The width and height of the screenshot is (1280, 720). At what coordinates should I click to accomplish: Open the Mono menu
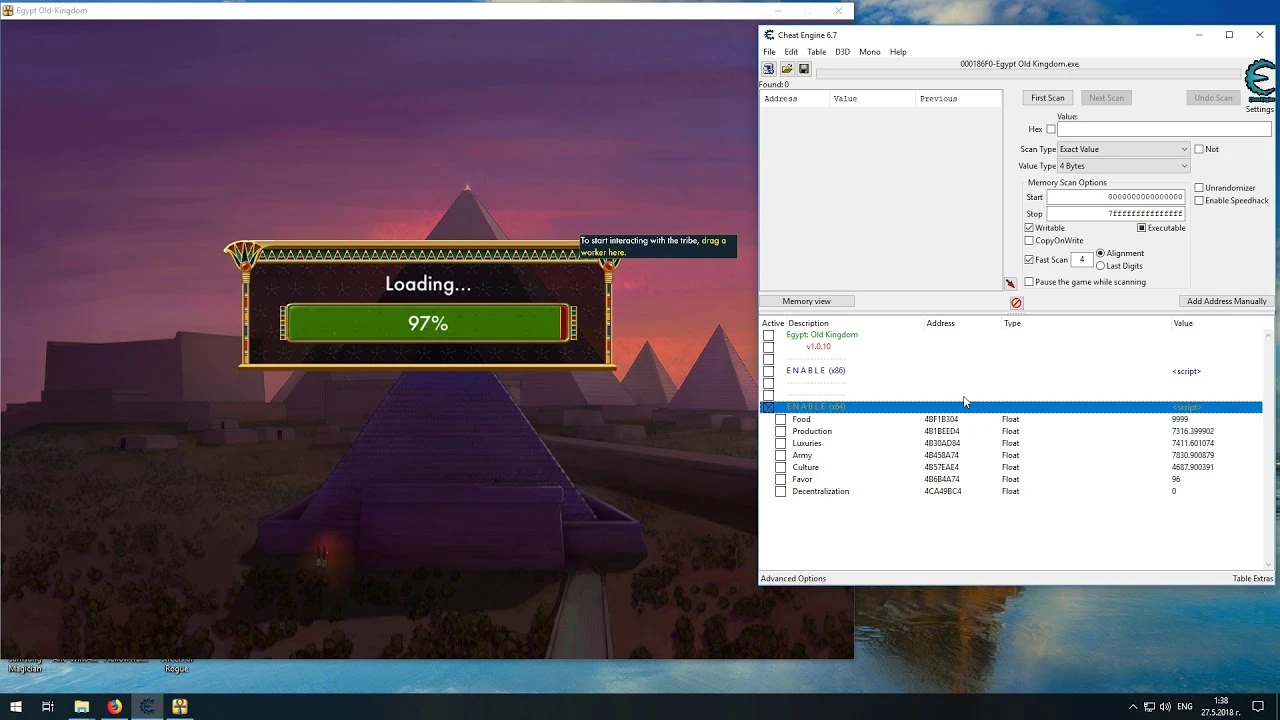869,51
